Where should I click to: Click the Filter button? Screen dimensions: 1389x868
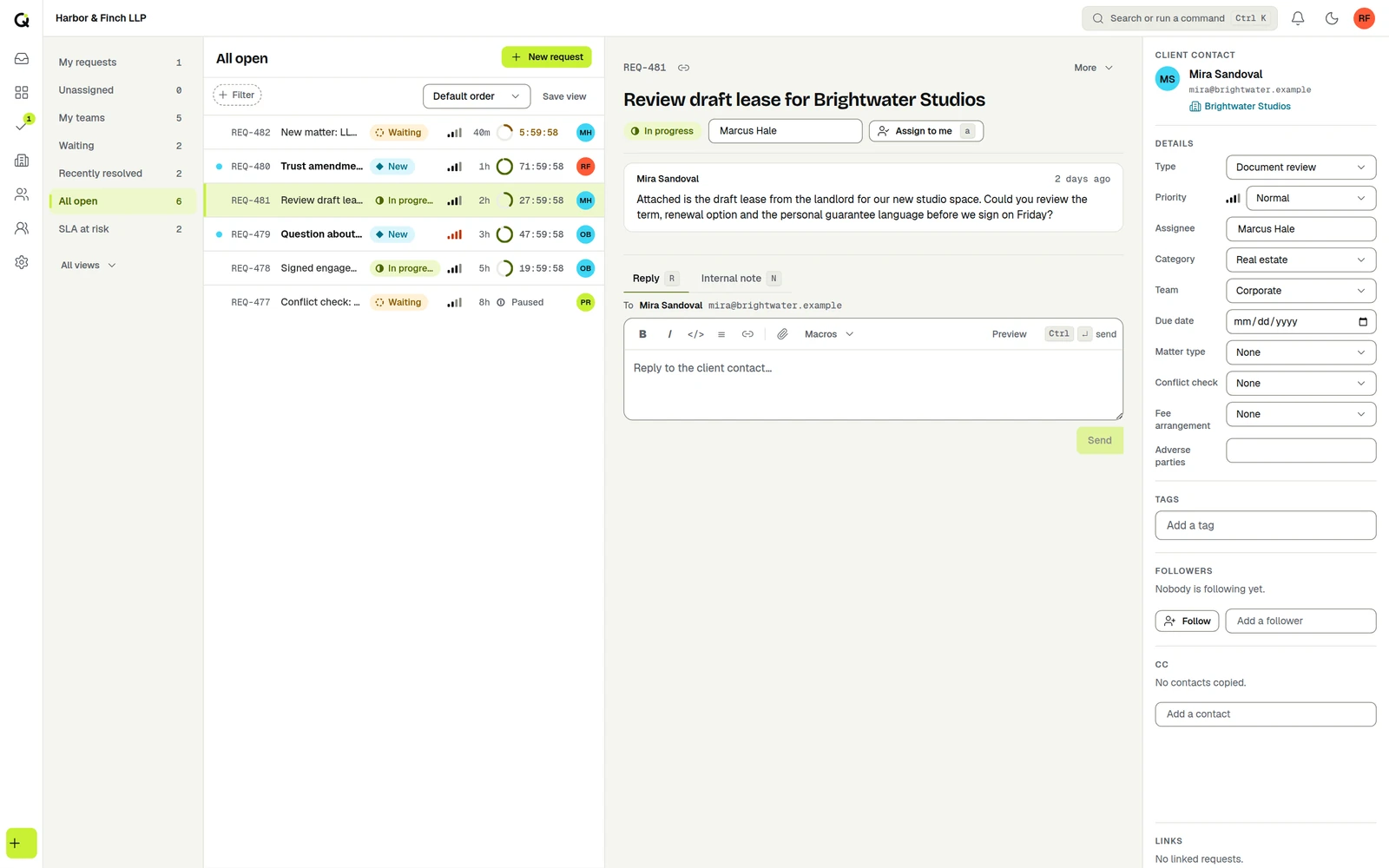click(x=237, y=95)
